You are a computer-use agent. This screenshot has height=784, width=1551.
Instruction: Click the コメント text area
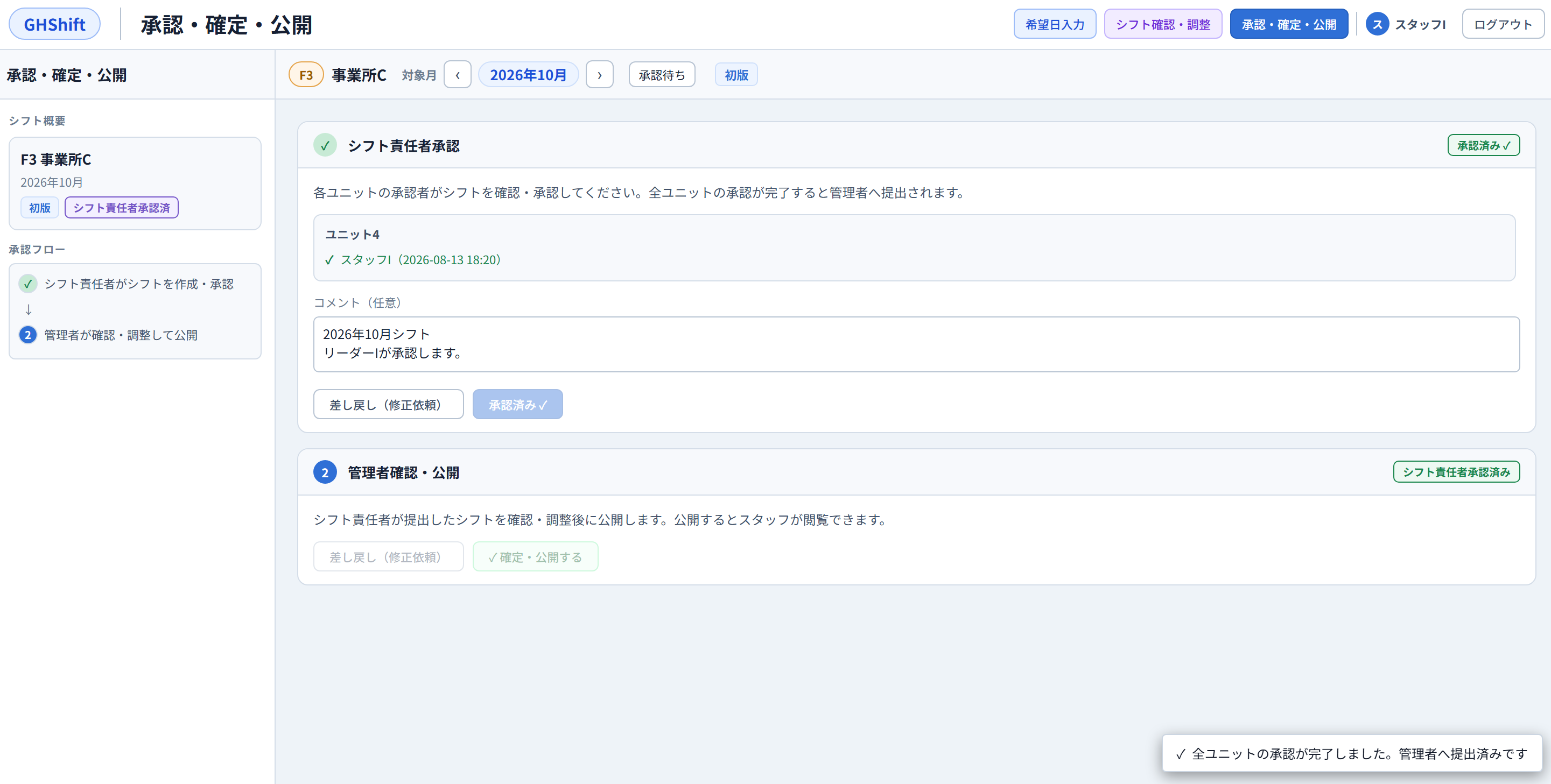click(x=916, y=344)
